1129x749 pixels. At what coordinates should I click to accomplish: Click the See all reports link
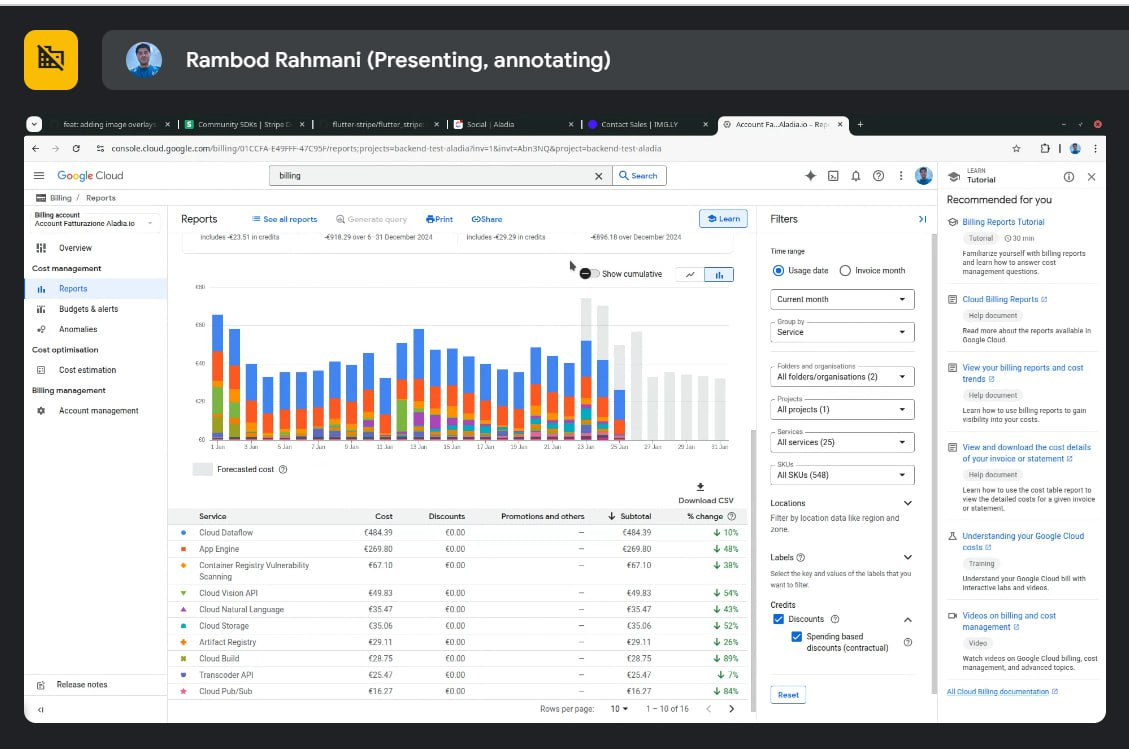coord(284,219)
